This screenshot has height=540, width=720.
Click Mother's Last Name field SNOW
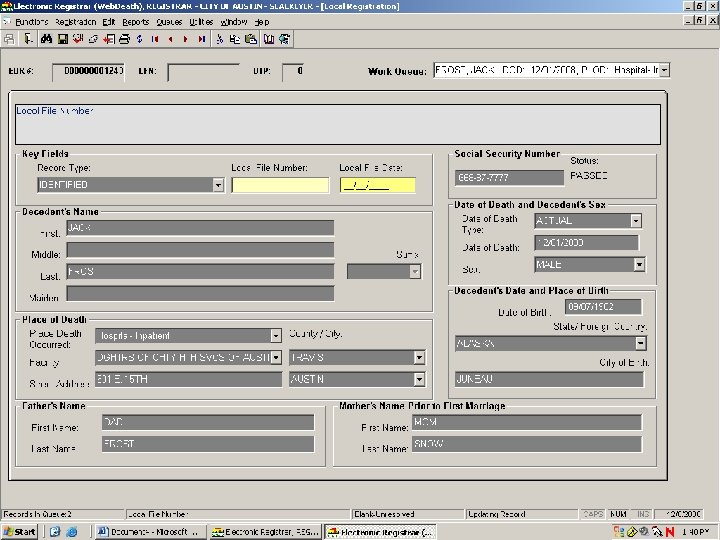click(x=527, y=444)
